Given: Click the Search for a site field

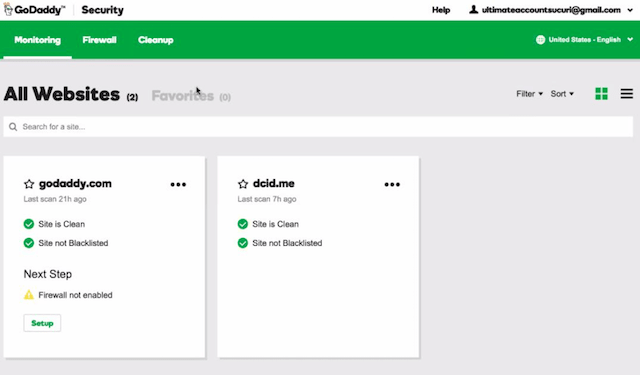Looking at the screenshot, I should pos(318,127).
